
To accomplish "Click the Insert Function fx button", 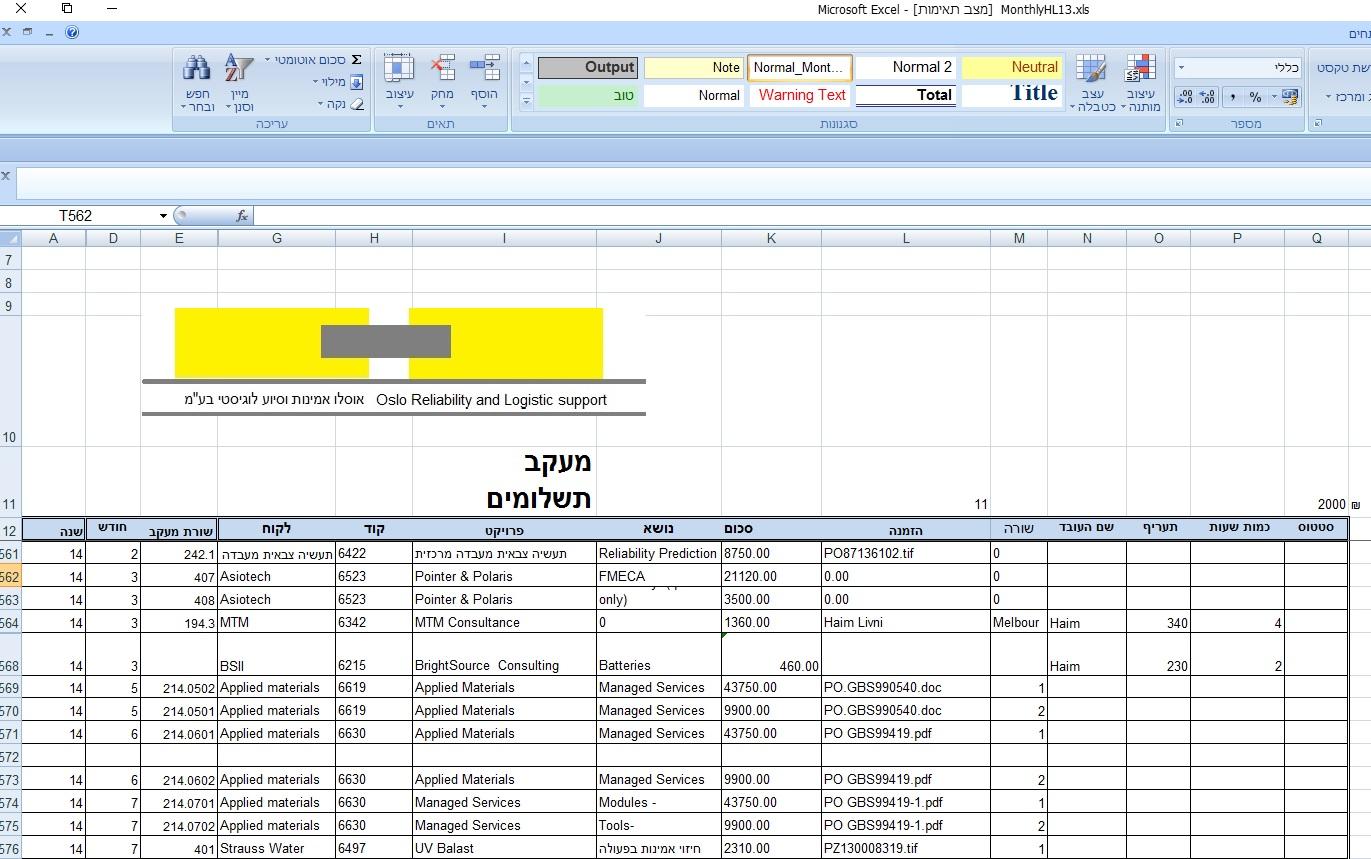I will pyautogui.click(x=242, y=215).
